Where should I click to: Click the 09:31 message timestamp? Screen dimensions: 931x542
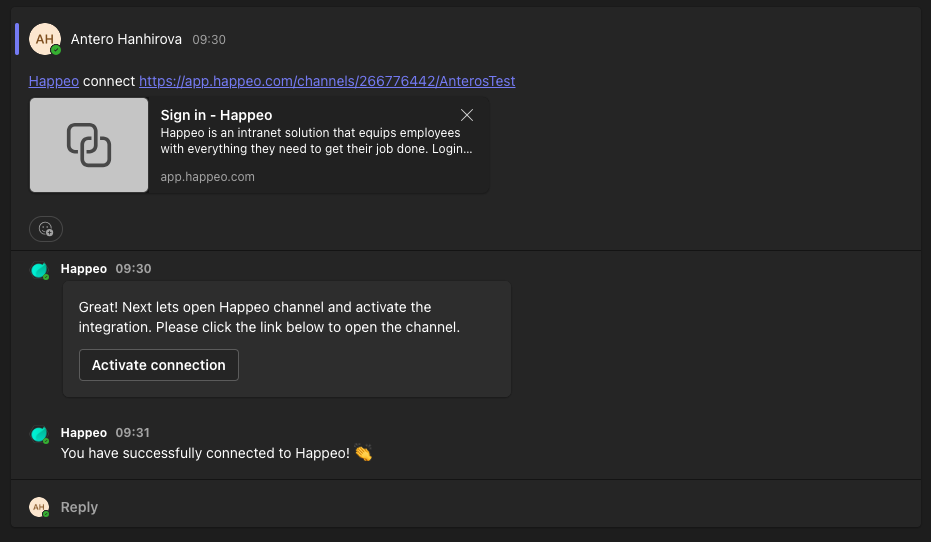click(x=133, y=433)
